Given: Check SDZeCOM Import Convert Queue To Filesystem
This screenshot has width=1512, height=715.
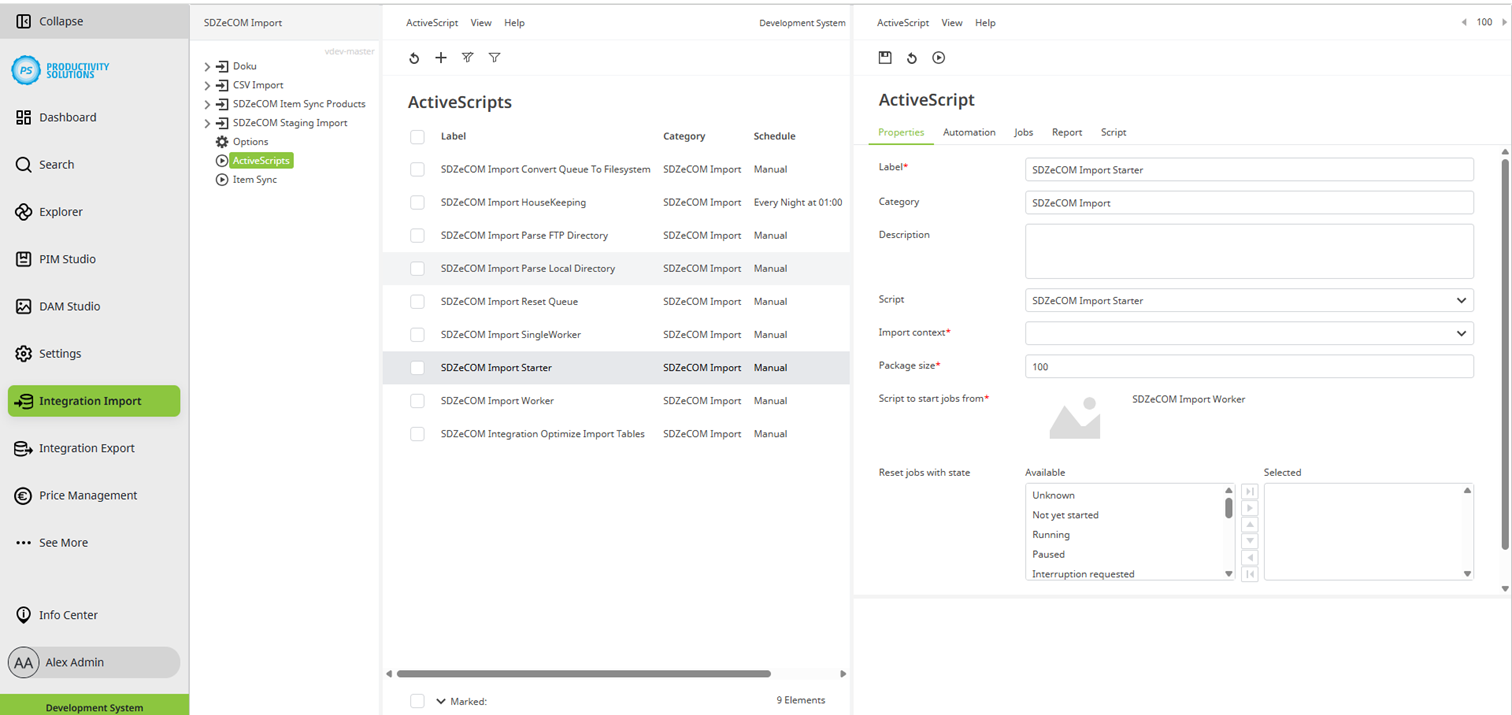Looking at the screenshot, I should click(417, 170).
